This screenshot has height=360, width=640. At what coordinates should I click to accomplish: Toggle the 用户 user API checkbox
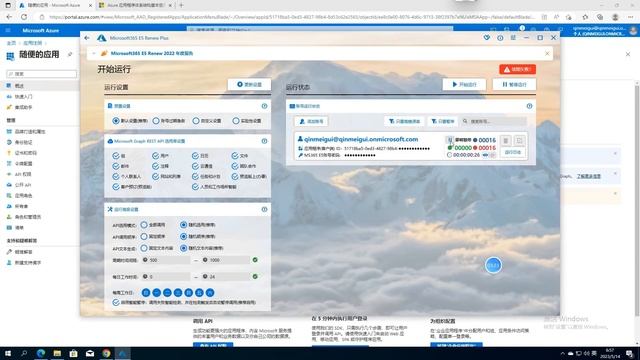pyautogui.click(x=156, y=156)
